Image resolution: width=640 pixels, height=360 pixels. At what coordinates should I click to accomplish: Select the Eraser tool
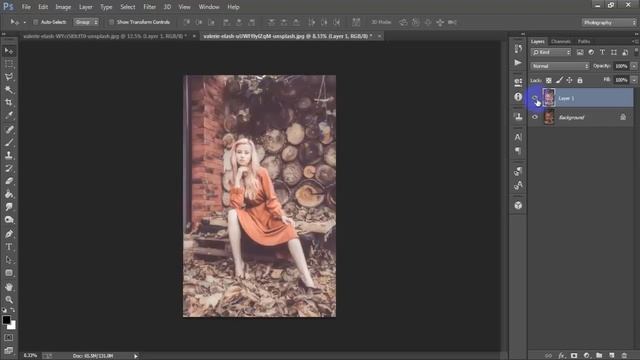(x=9, y=181)
